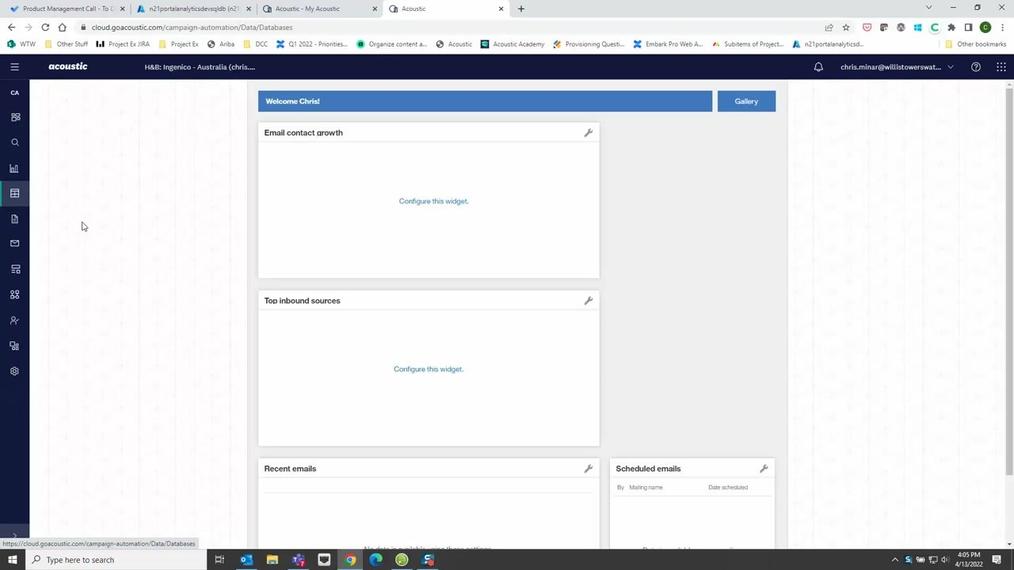This screenshot has height=570, width=1014.
Task: Open the help question mark icon
Action: (975, 67)
